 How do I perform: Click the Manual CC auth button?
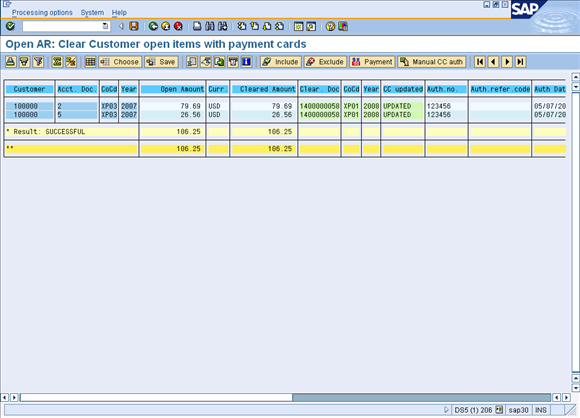pos(432,62)
